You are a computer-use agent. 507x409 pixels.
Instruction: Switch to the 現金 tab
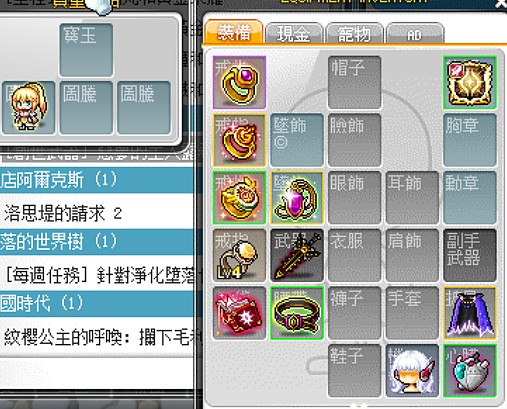pyautogui.click(x=294, y=33)
